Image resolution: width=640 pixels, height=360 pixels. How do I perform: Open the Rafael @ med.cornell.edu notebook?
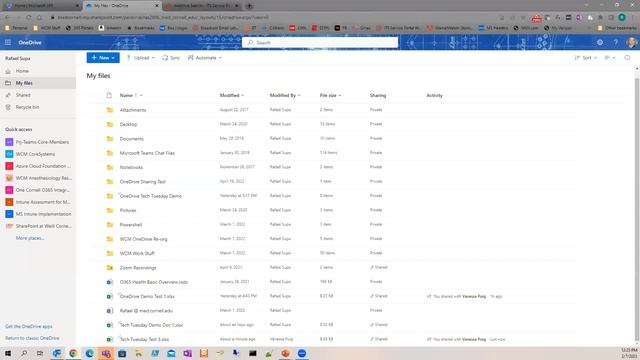146,311
